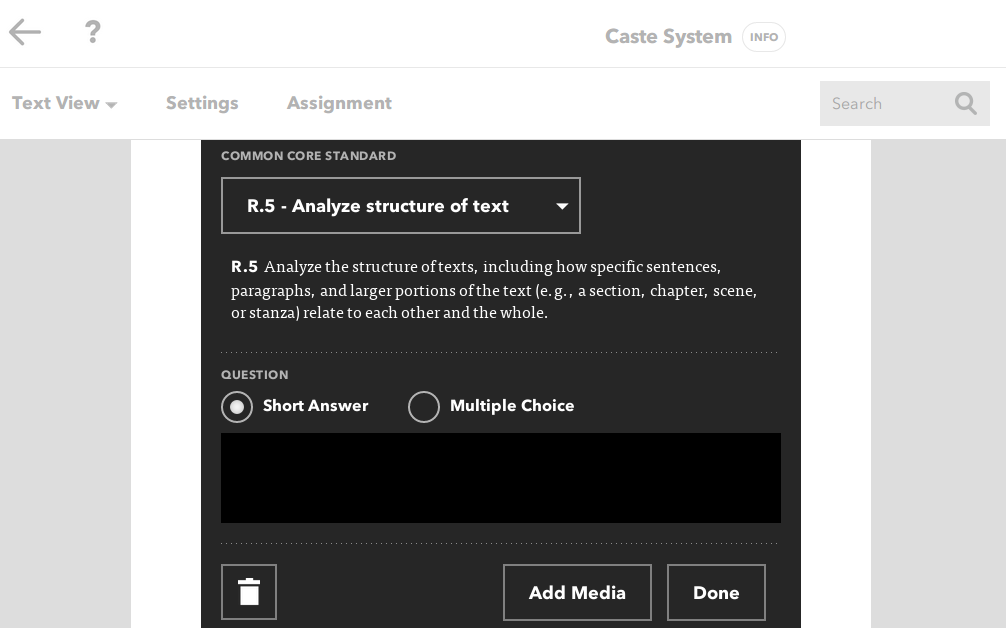Click the Caste System title
The height and width of the screenshot is (628, 1006).
point(668,37)
